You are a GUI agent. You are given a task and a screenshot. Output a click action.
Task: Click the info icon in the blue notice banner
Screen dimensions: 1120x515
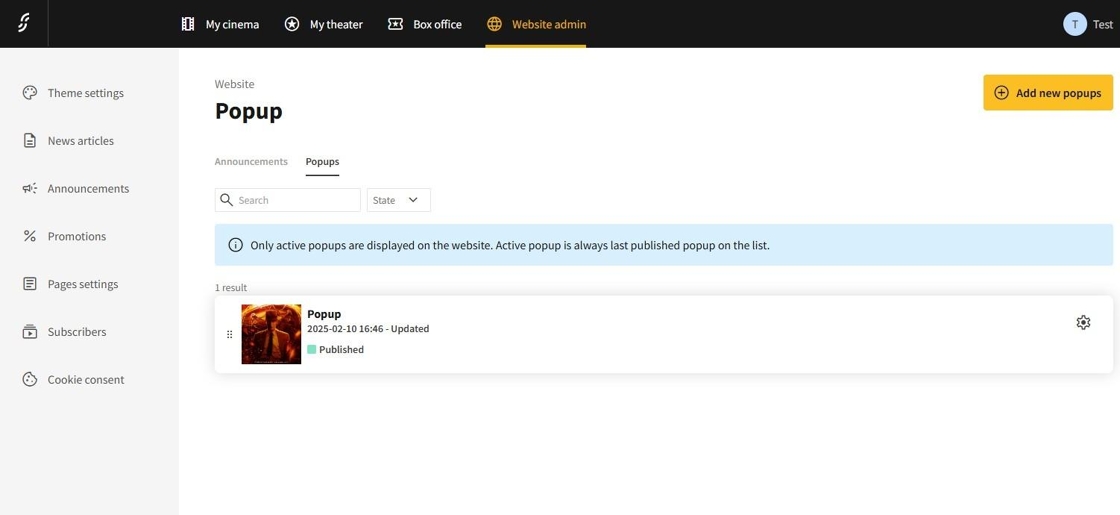coord(235,245)
